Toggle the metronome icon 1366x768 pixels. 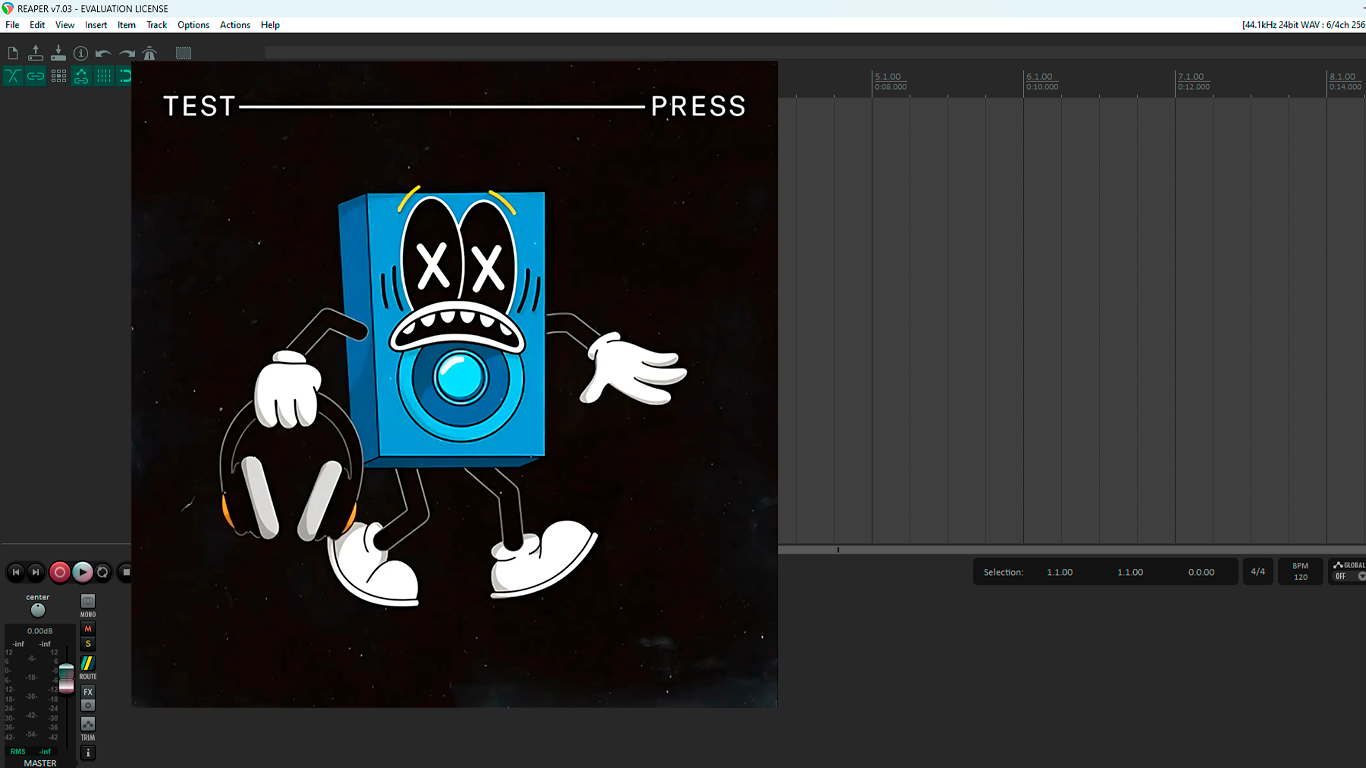point(150,53)
